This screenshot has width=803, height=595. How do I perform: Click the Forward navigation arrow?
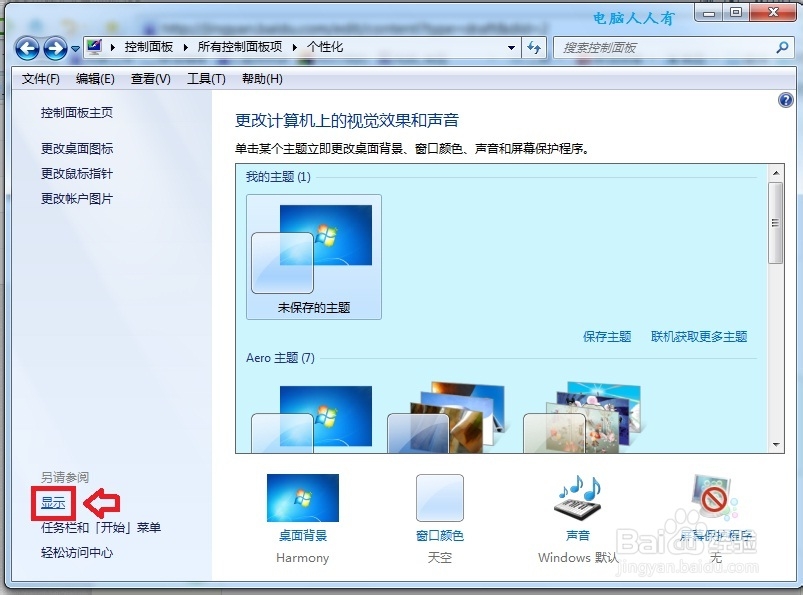[51, 47]
